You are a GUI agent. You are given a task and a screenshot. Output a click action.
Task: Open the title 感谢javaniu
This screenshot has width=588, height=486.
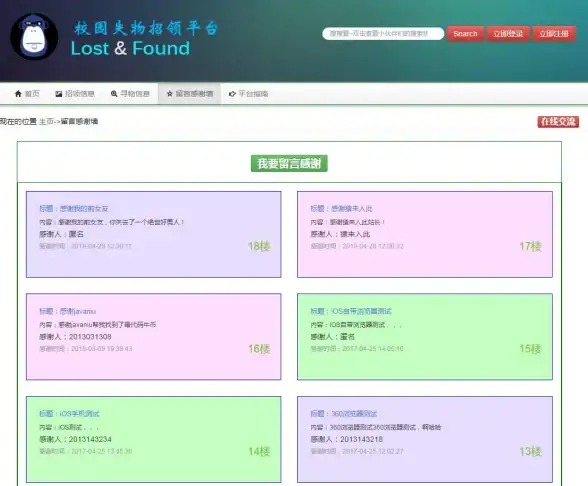68,311
